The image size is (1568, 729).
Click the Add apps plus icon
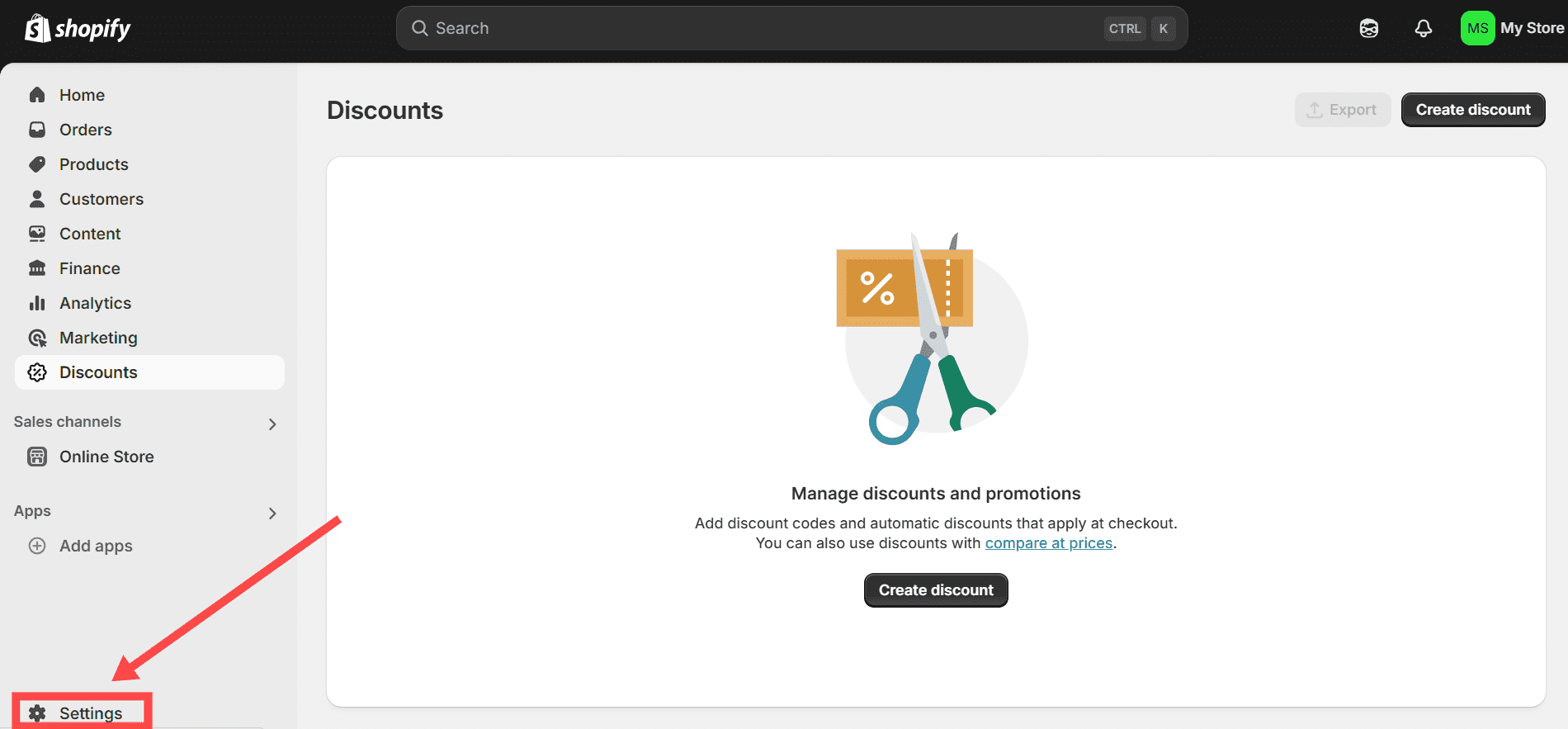click(37, 546)
